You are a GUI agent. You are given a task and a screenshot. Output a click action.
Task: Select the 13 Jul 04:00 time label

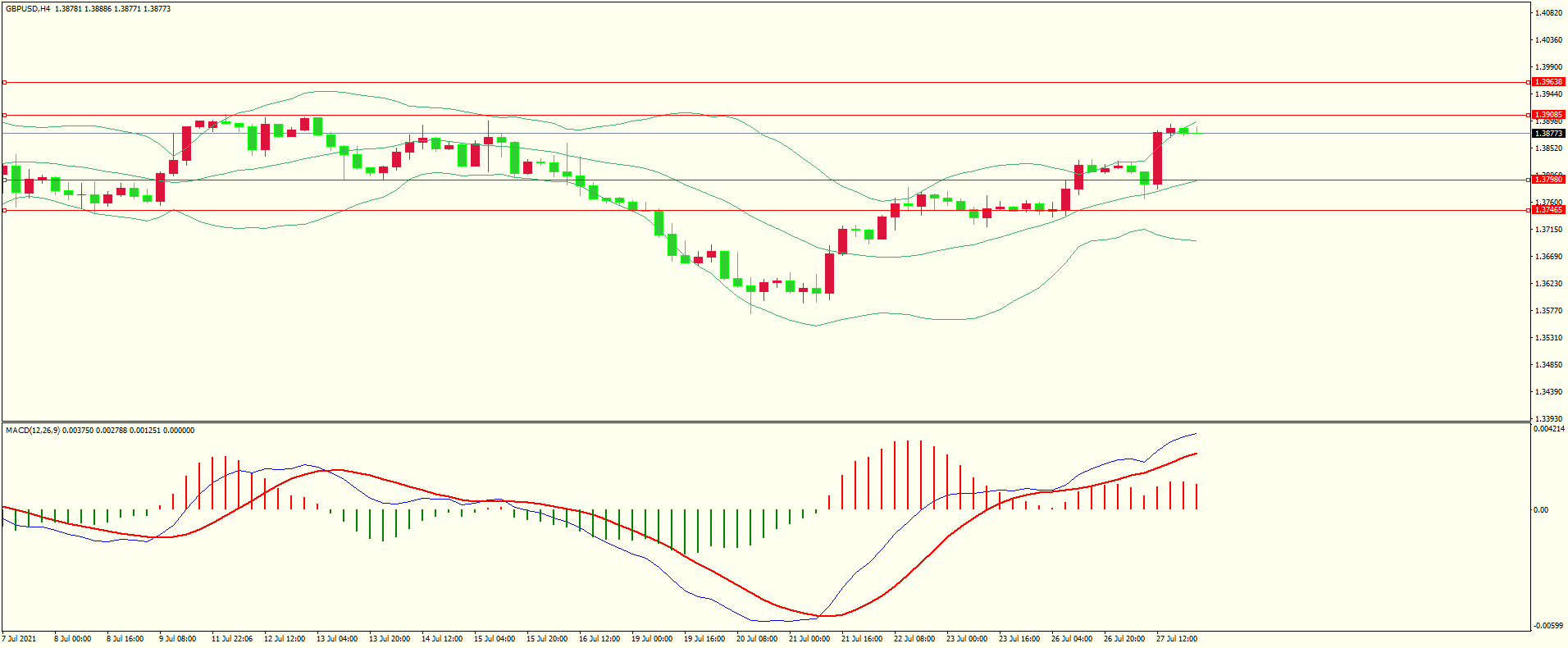(x=337, y=638)
